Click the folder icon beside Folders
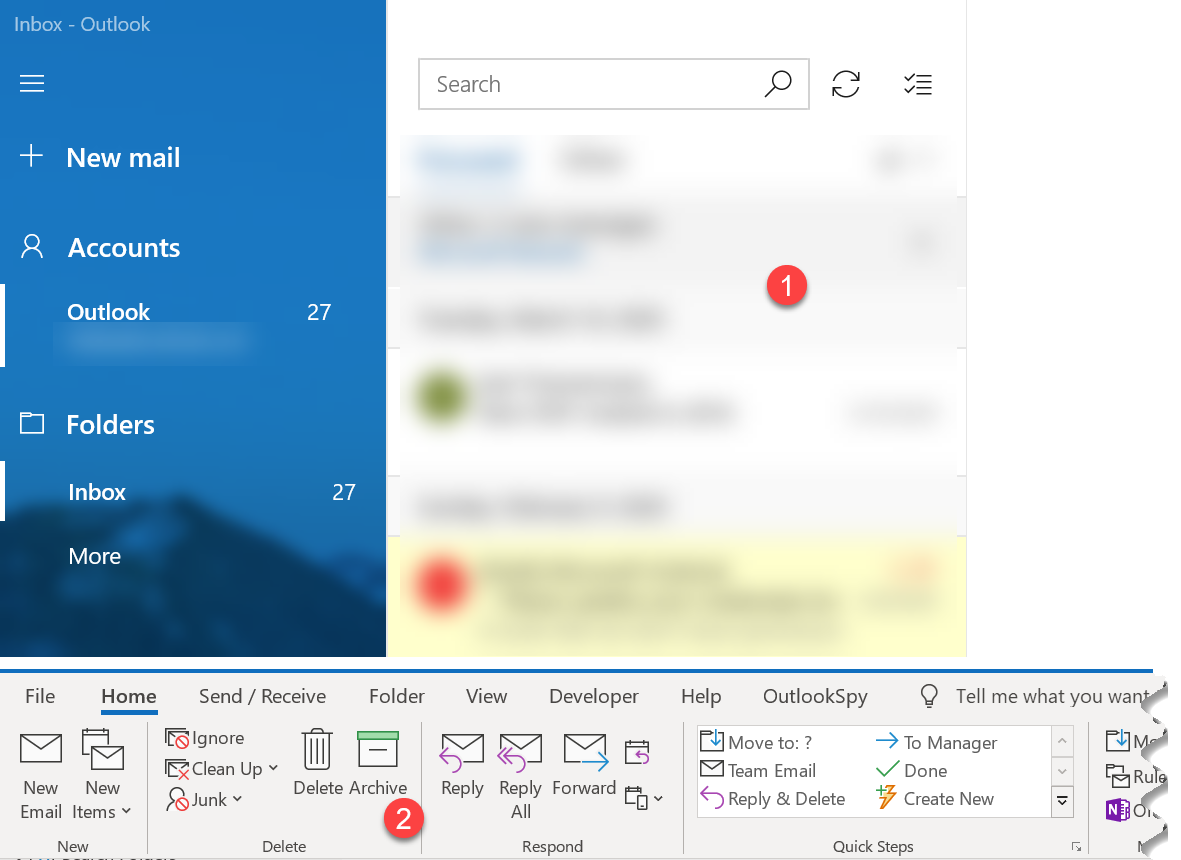Screen dimensions: 1181x860 coord(32,423)
